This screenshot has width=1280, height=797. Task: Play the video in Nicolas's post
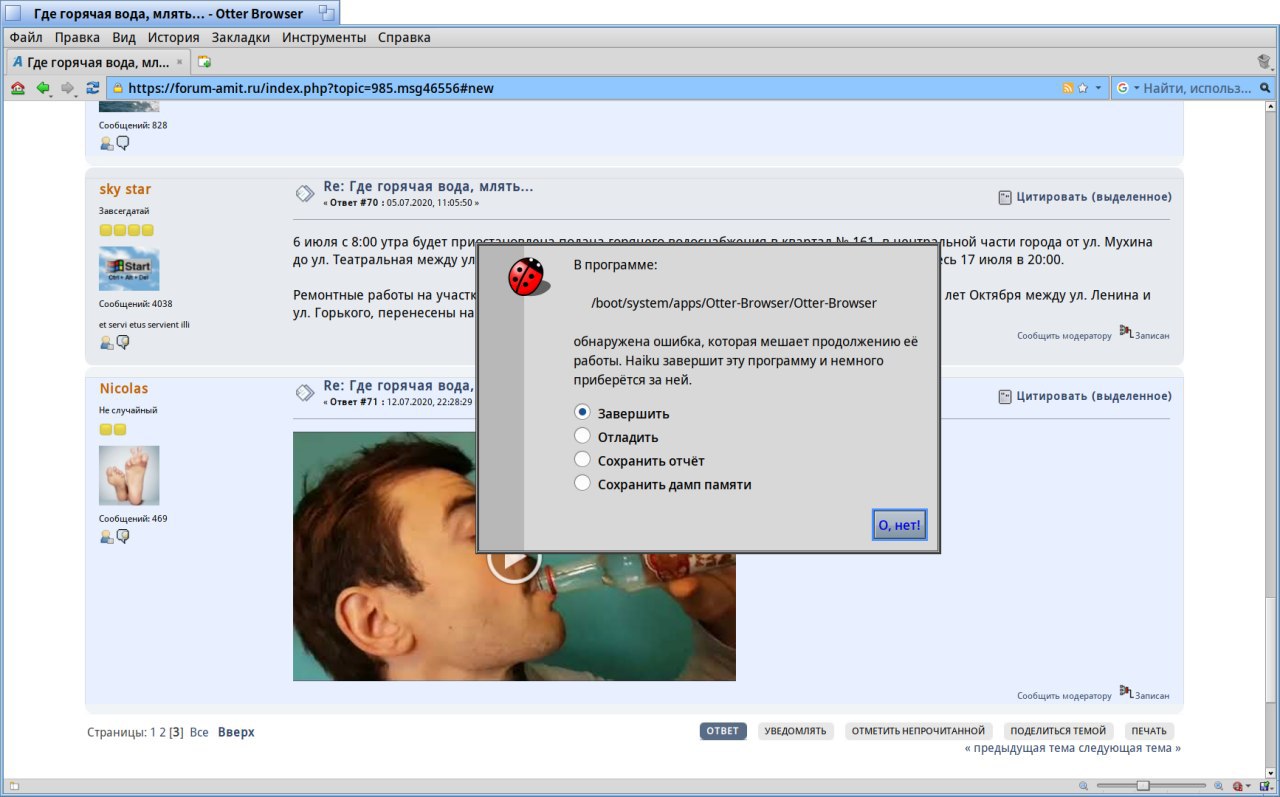pos(514,558)
